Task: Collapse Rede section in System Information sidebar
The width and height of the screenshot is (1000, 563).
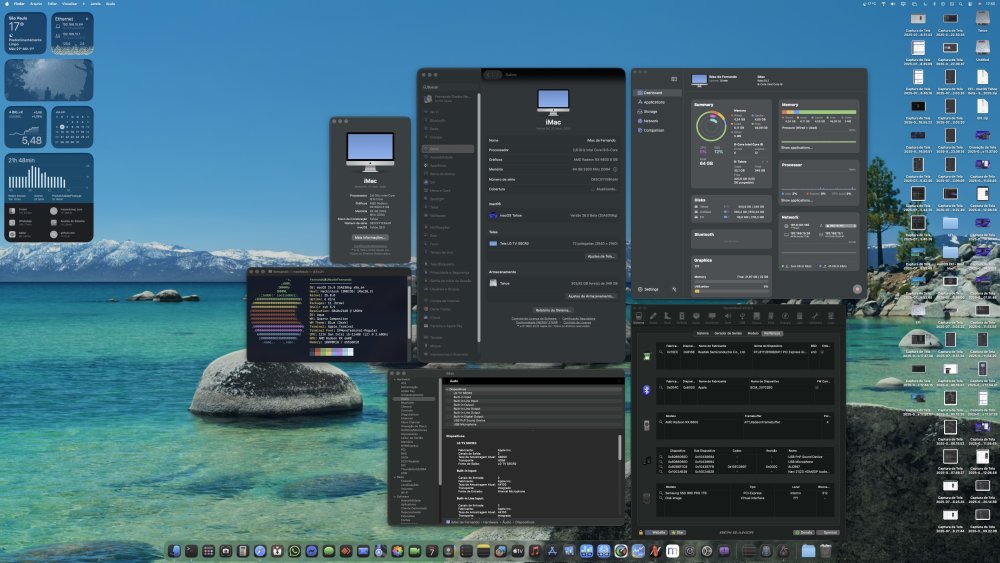Action: pyautogui.click(x=395, y=478)
